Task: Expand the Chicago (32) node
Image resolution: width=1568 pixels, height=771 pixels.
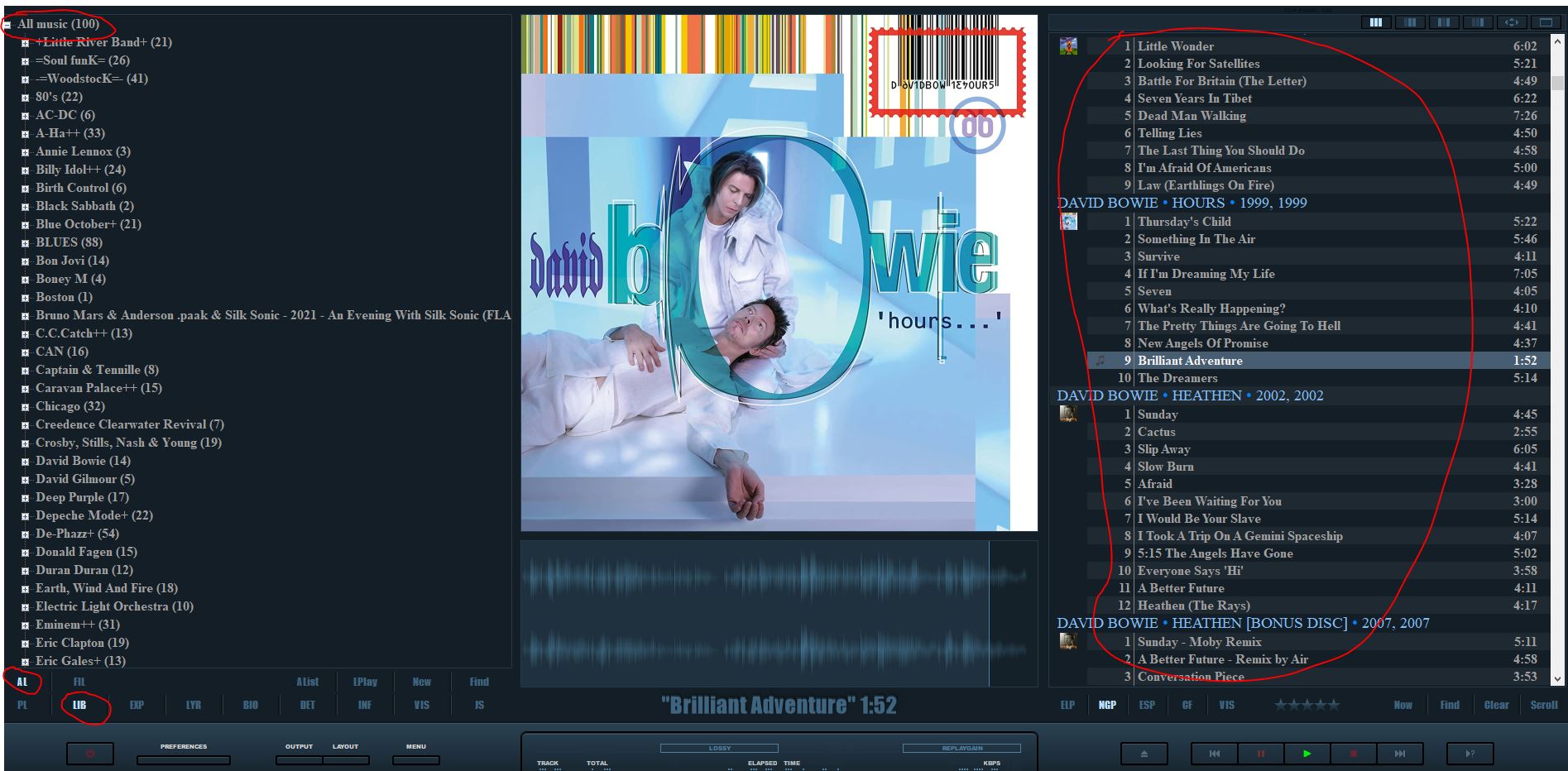Action: pos(25,407)
